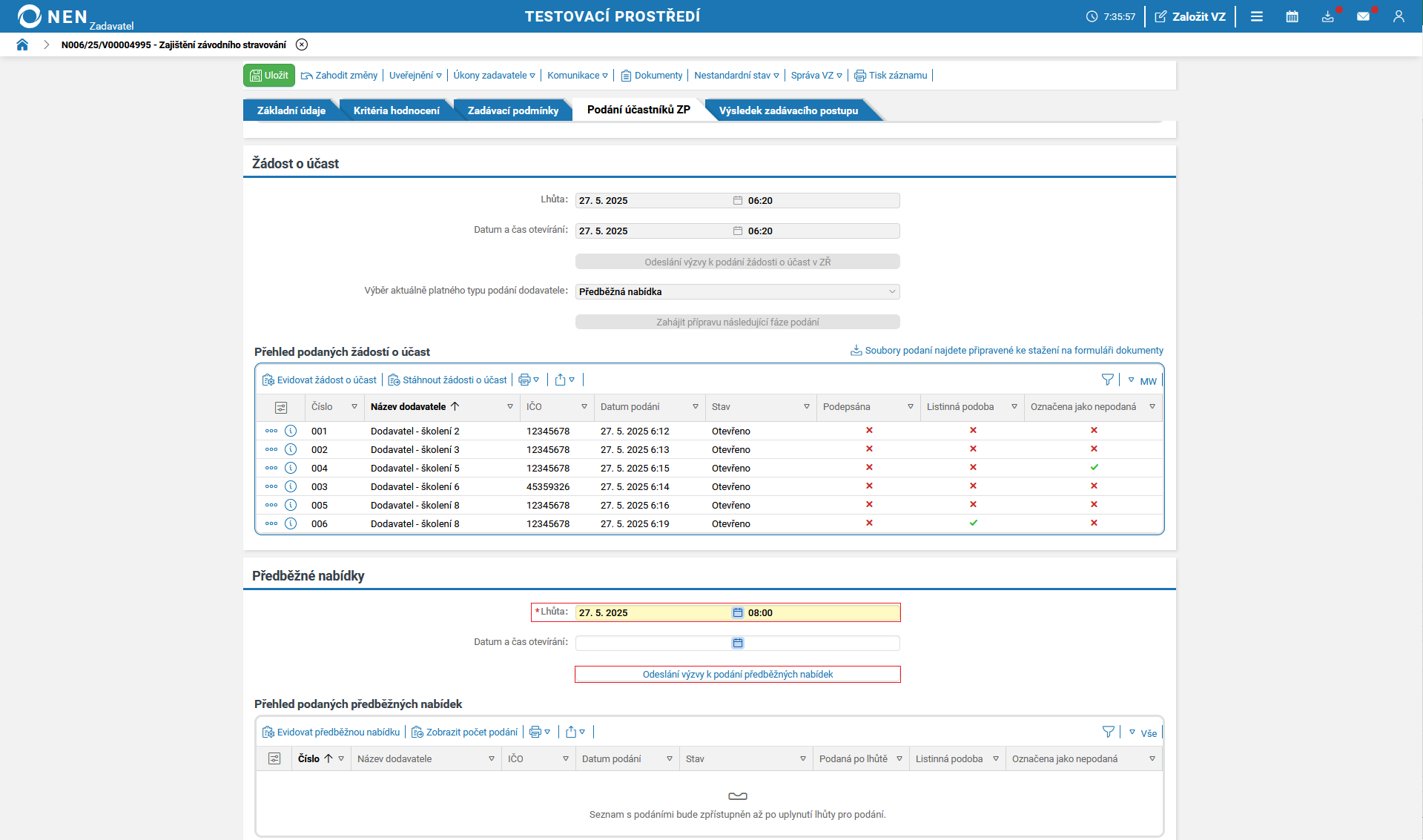
Task: Toggle Listinná podoba for row 006
Action: (973, 523)
